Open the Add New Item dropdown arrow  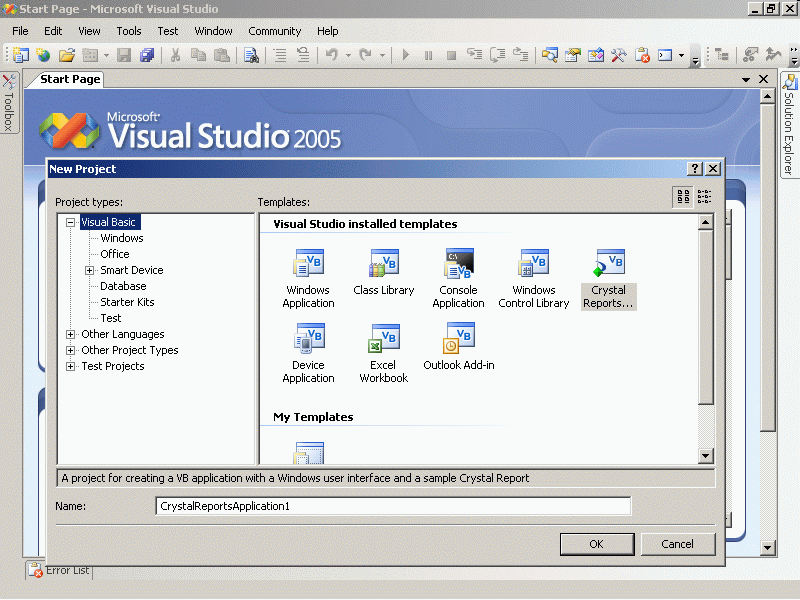(x=106, y=55)
